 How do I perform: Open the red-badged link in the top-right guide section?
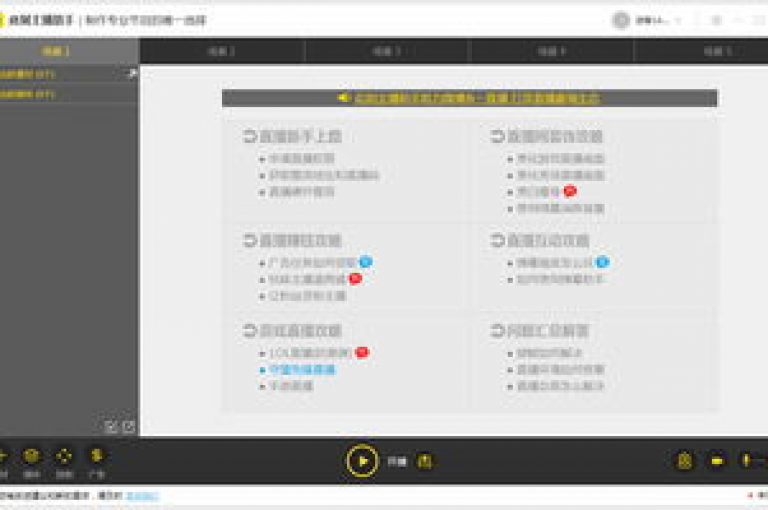[x=538, y=192]
